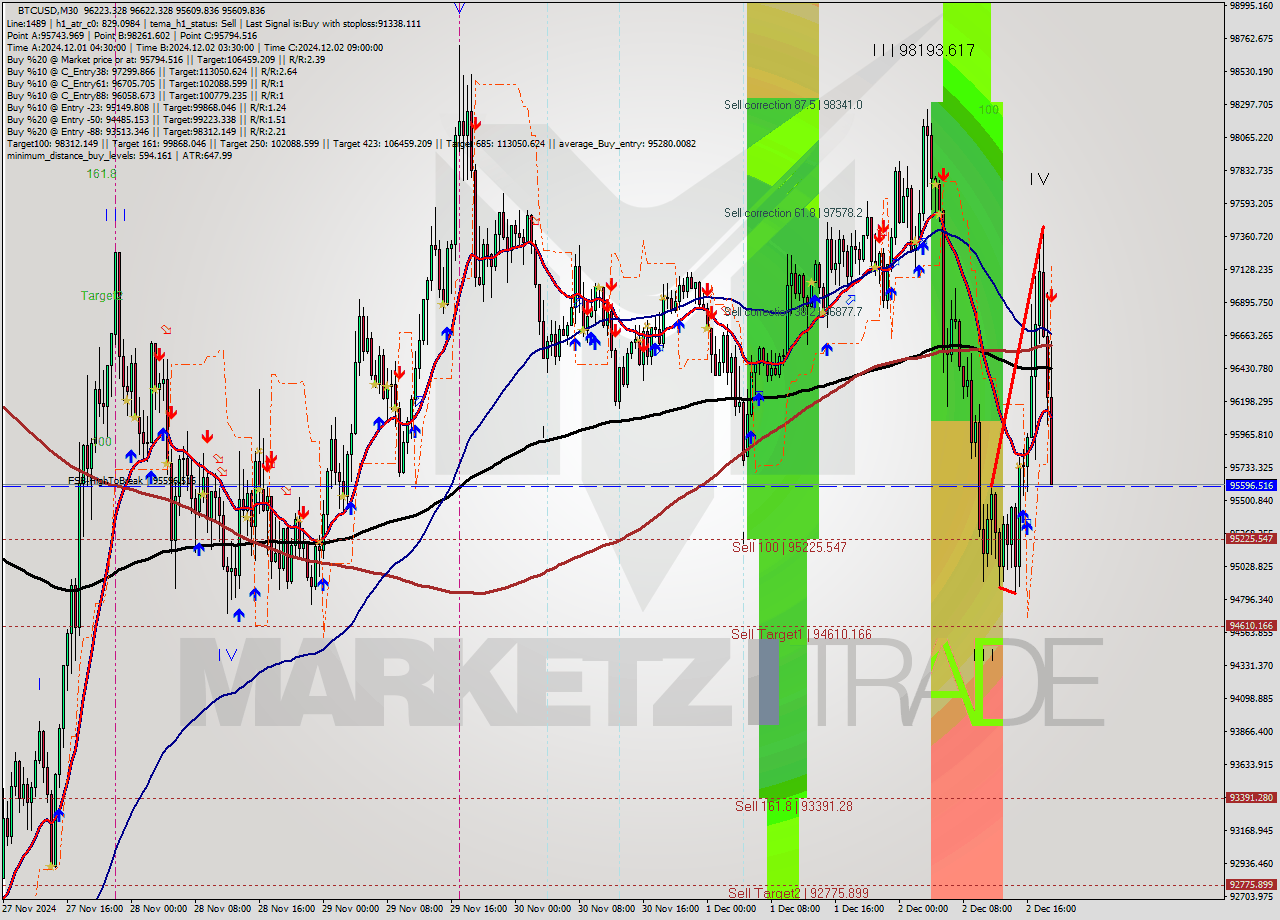
Task: Click the 'Buy %10 @ Entry -23' info line
Action: click(146, 107)
